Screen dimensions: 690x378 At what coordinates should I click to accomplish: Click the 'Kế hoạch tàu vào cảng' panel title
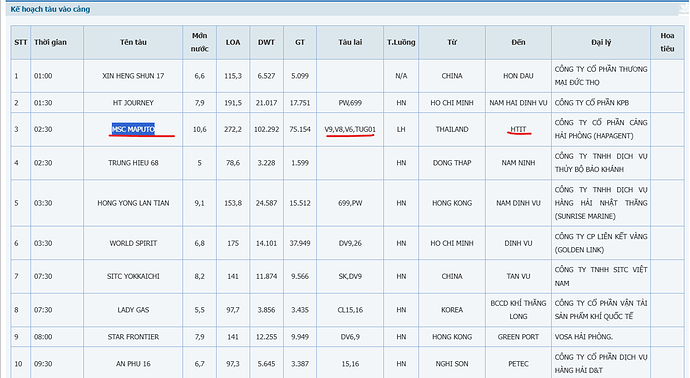point(50,9)
